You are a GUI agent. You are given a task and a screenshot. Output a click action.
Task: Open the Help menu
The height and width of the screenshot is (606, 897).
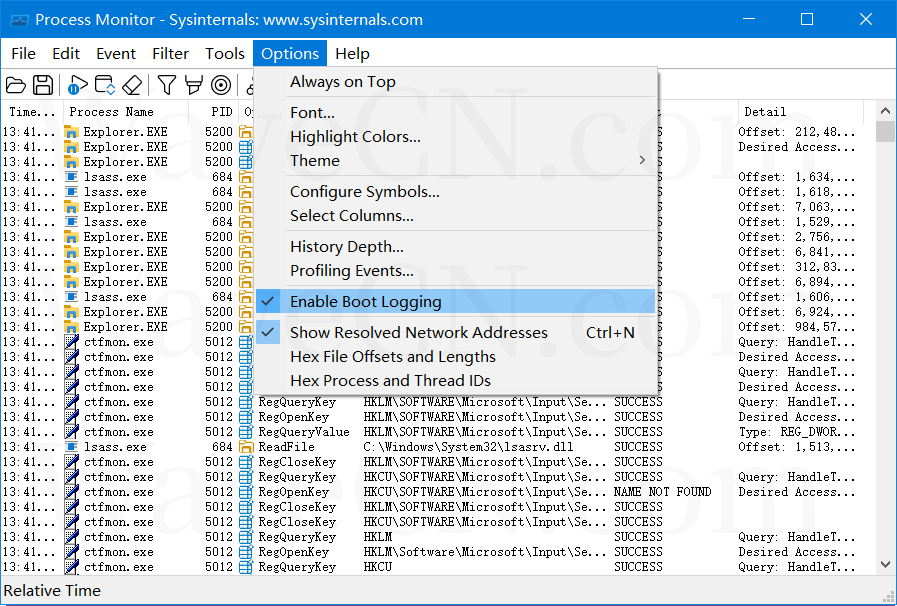click(x=352, y=54)
